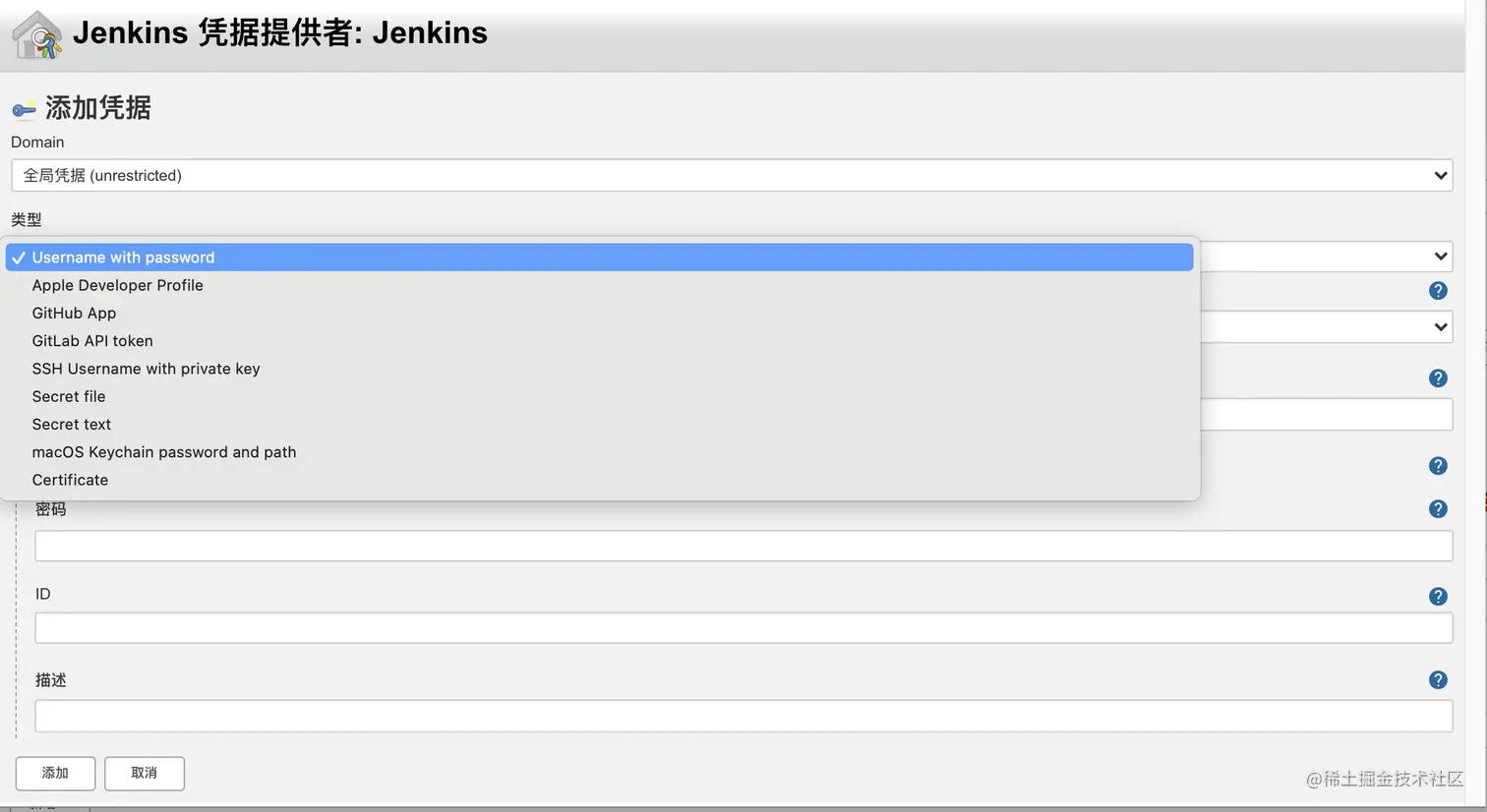The width and height of the screenshot is (1487, 812).
Task: Open help for the 描述 field
Action: point(1438,680)
